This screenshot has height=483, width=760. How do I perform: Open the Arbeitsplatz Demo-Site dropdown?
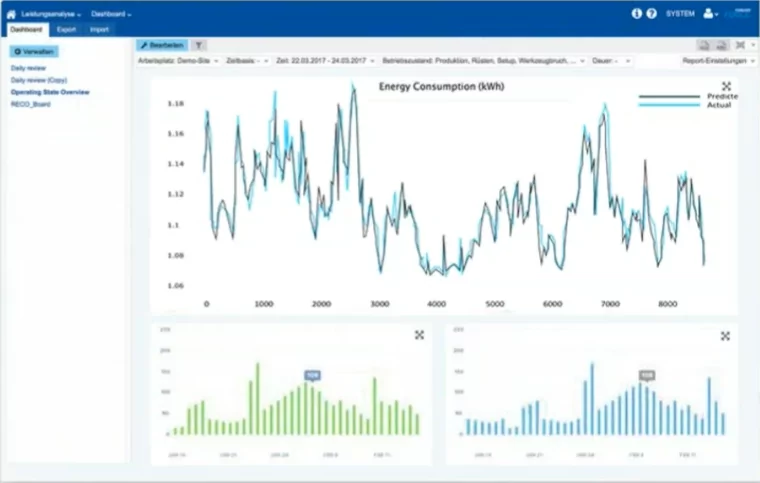coord(177,61)
